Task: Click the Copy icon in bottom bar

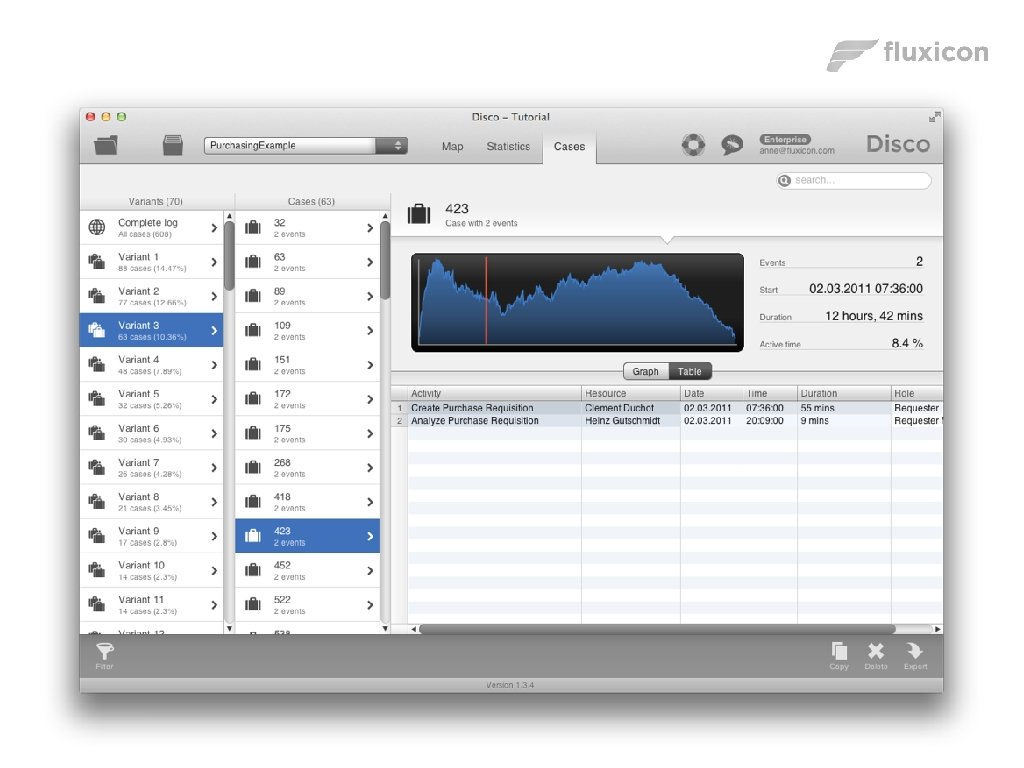Action: pyautogui.click(x=839, y=651)
